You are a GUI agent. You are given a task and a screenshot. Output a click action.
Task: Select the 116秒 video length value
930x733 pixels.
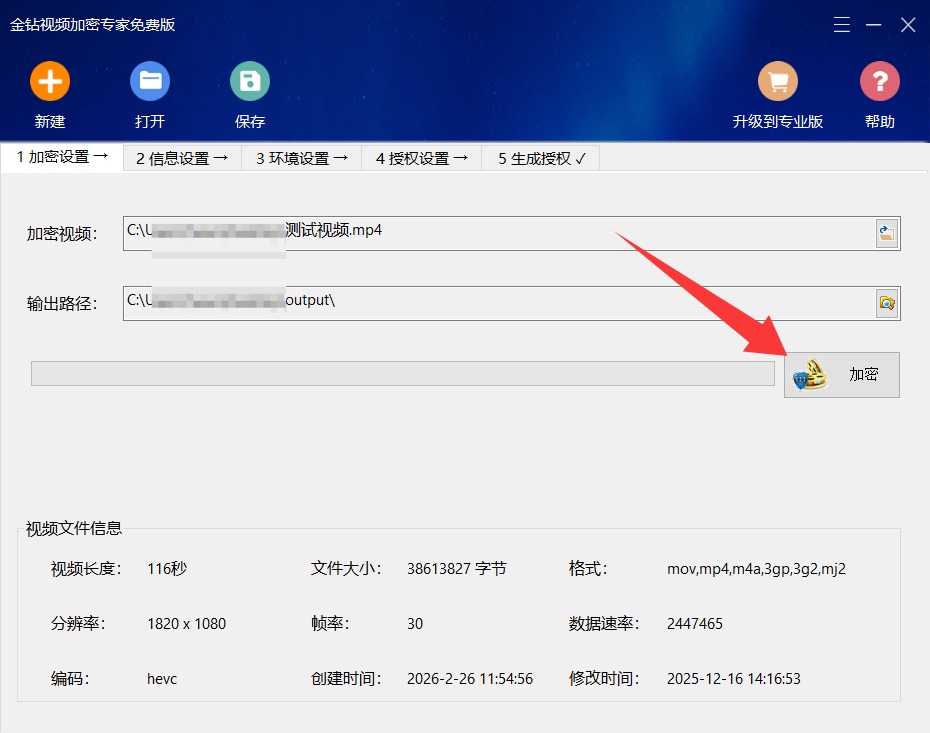tap(167, 569)
